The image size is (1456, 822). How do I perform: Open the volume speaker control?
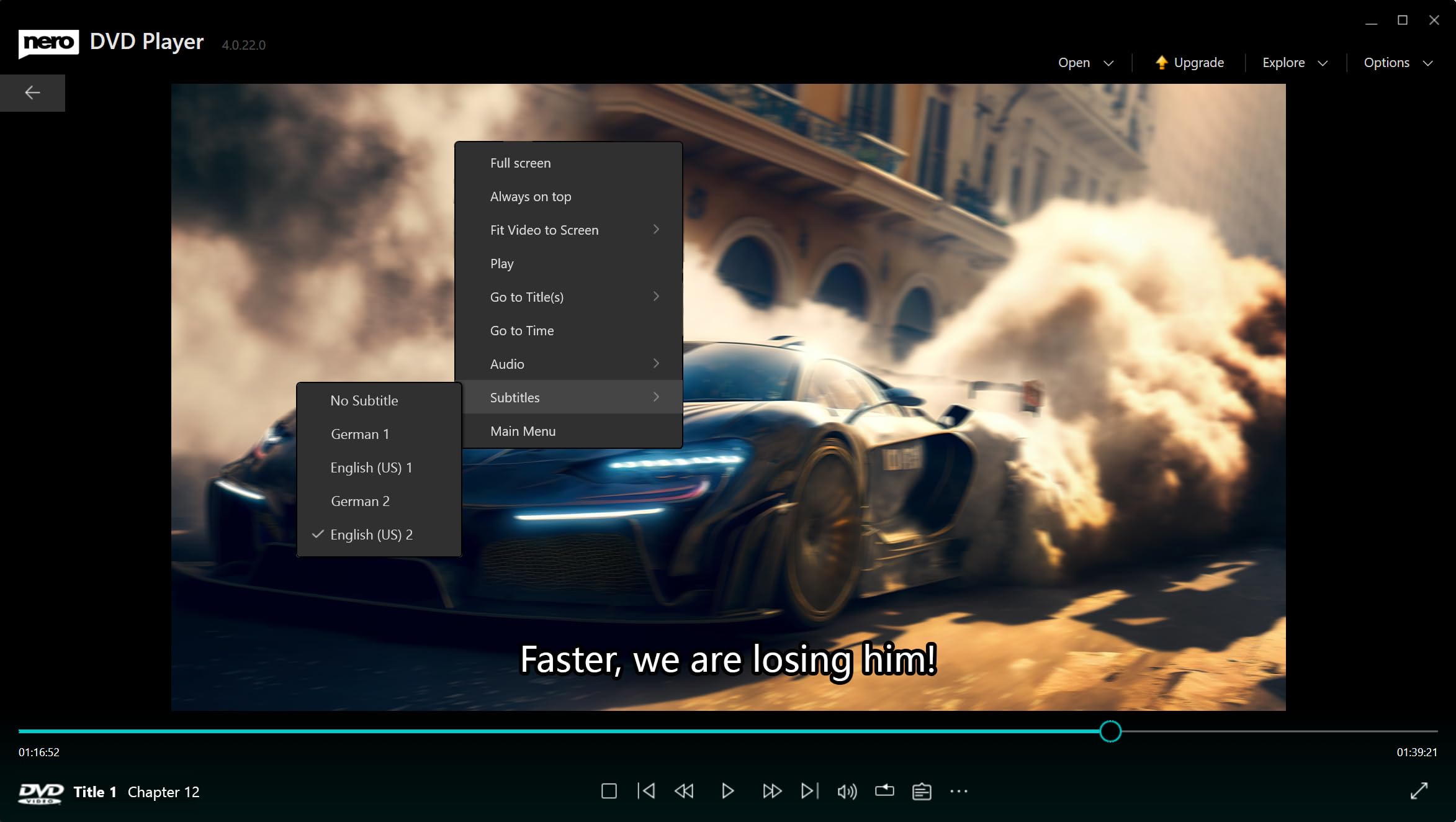click(847, 792)
